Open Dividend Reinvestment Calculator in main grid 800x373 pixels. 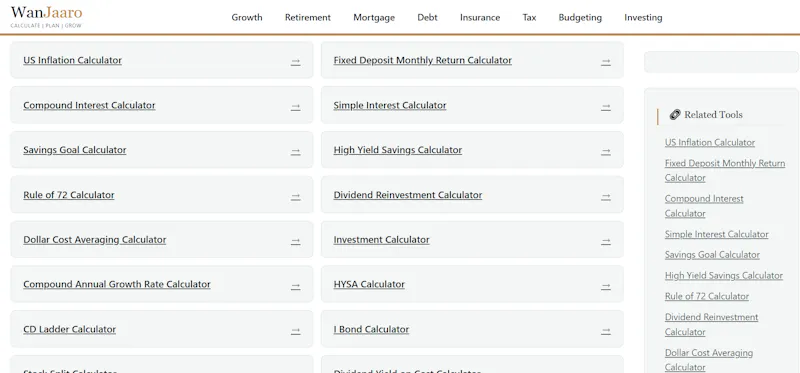(x=408, y=195)
